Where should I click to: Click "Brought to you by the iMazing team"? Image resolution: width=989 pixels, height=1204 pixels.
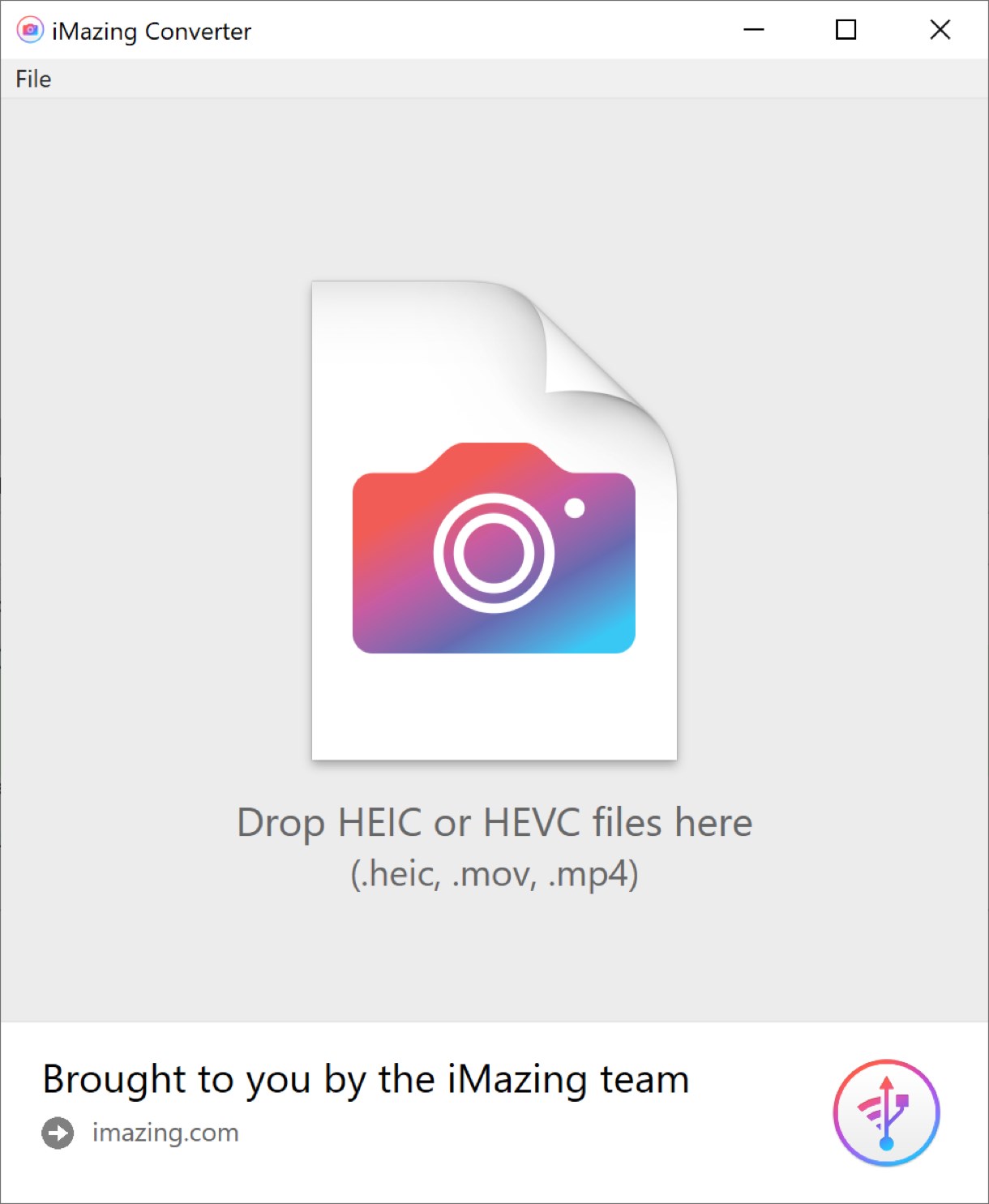[366, 1079]
